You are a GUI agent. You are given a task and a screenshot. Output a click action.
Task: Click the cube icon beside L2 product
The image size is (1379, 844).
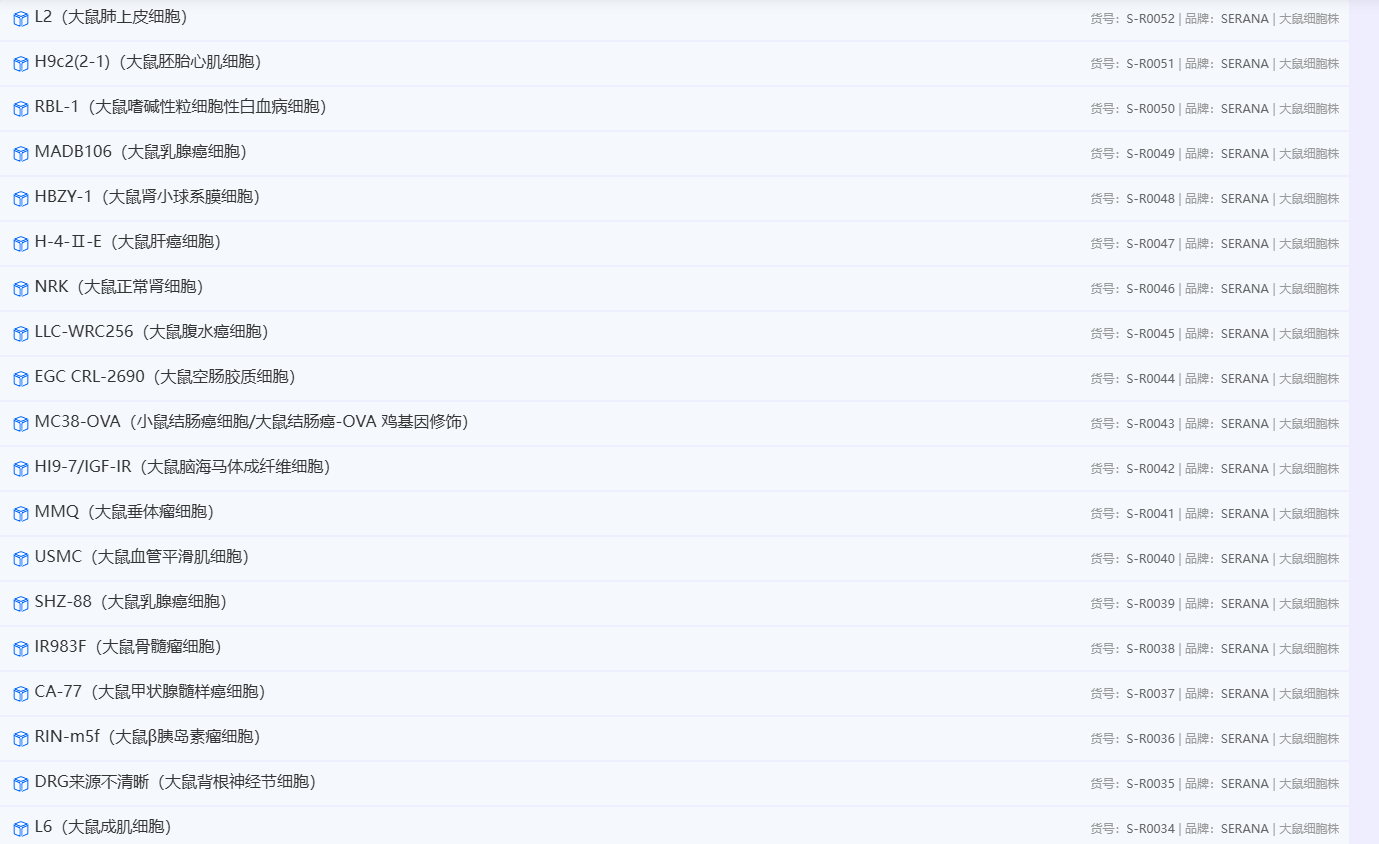[20, 19]
